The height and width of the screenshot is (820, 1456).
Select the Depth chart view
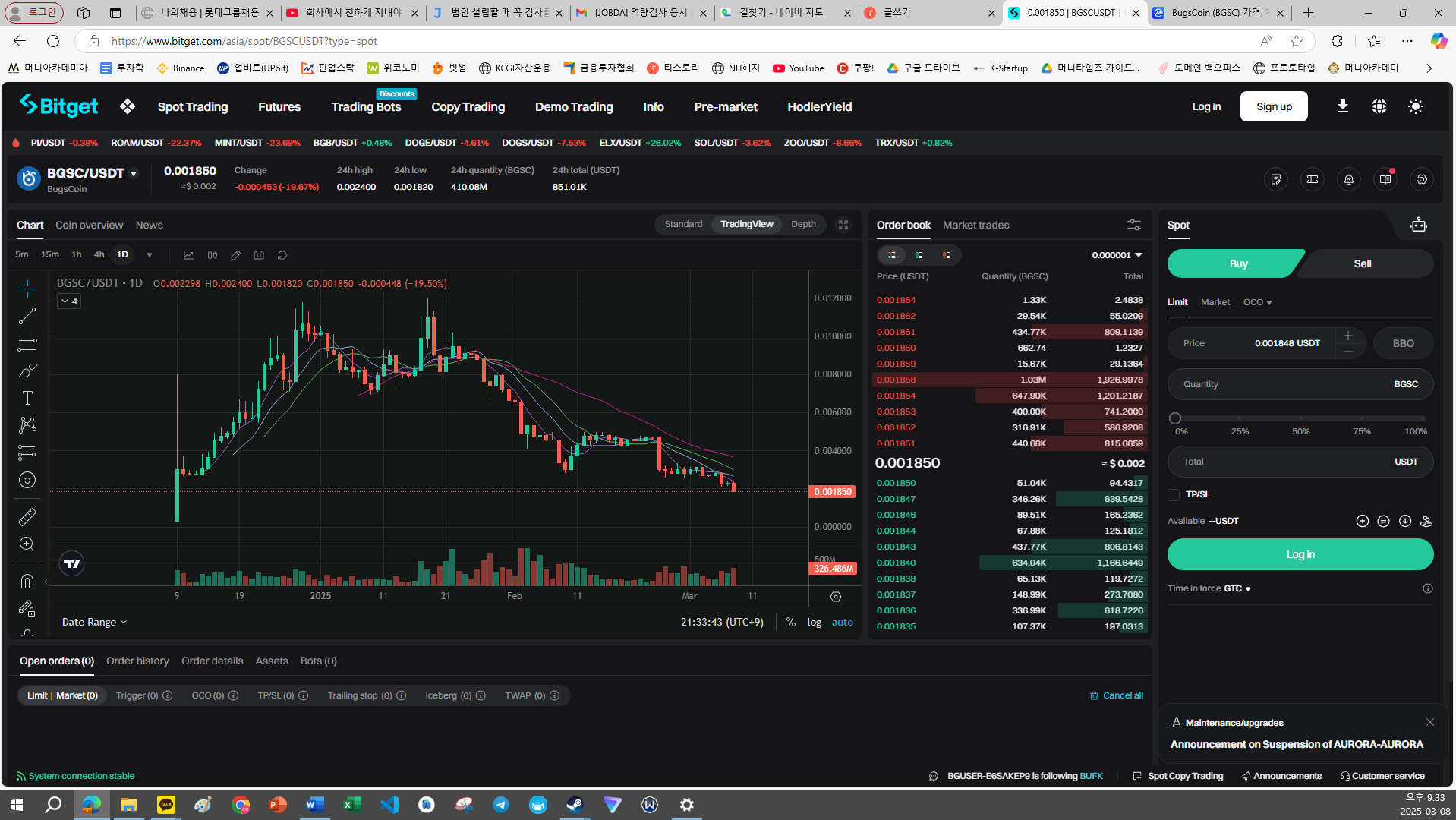[x=803, y=224]
